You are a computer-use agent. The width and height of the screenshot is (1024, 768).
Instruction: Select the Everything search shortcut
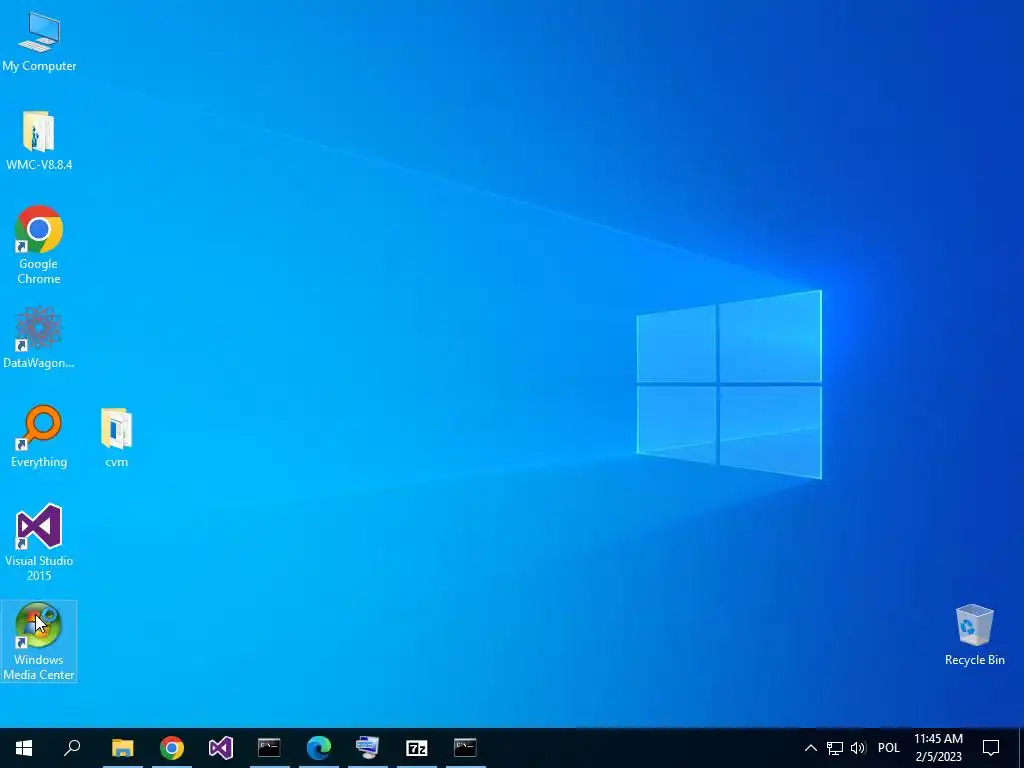pyautogui.click(x=39, y=436)
